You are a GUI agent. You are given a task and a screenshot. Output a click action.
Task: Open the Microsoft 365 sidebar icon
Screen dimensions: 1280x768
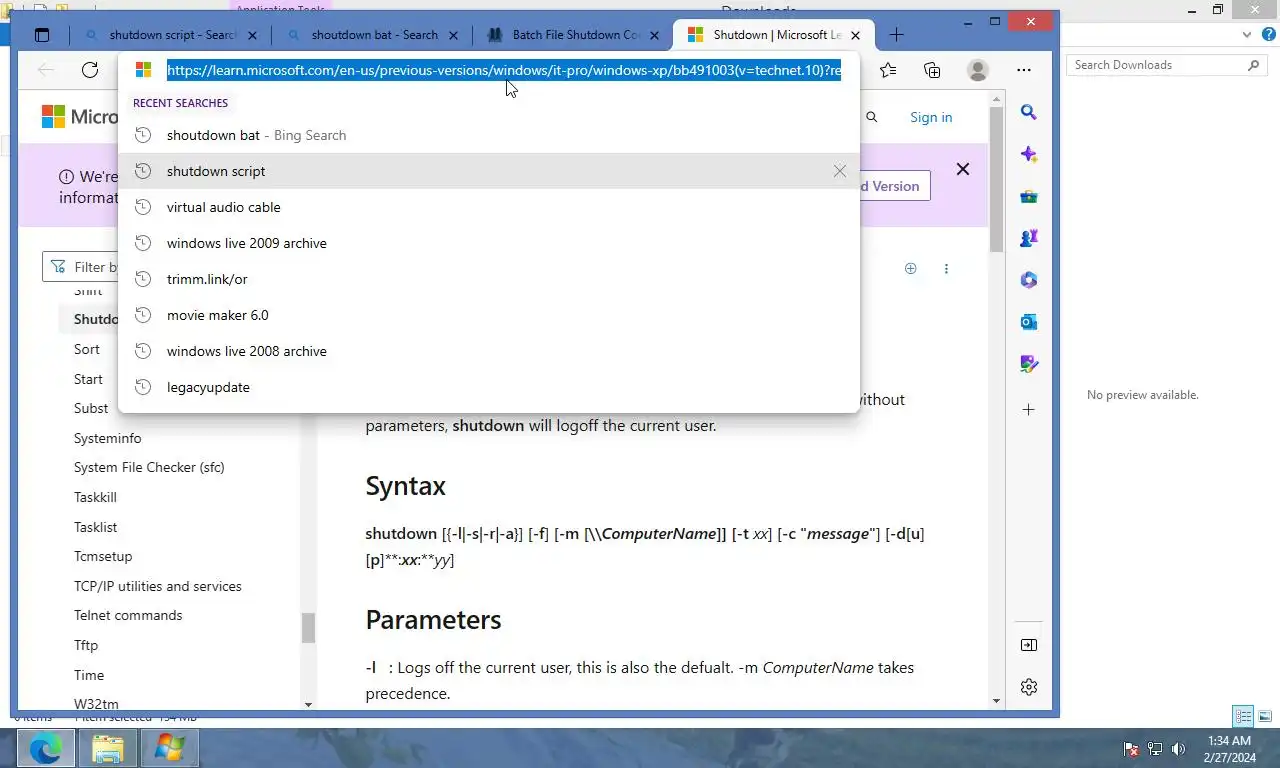pyautogui.click(x=1029, y=280)
